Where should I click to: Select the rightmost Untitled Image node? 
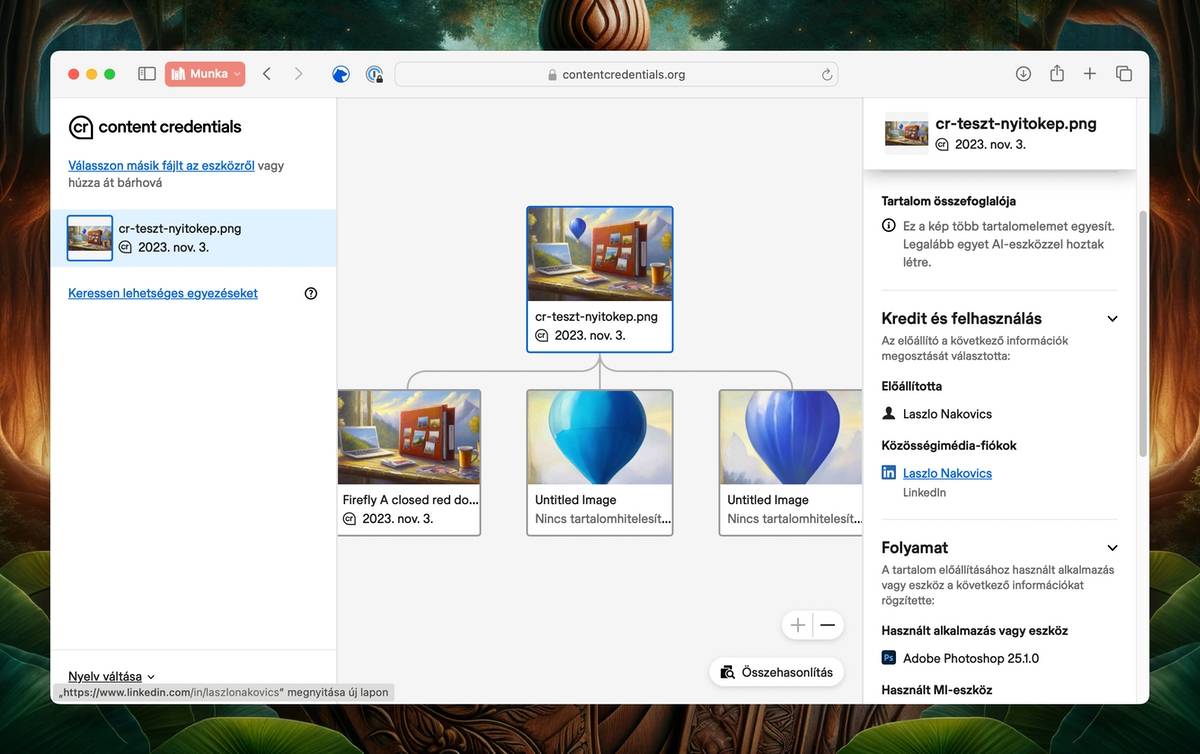pos(791,462)
